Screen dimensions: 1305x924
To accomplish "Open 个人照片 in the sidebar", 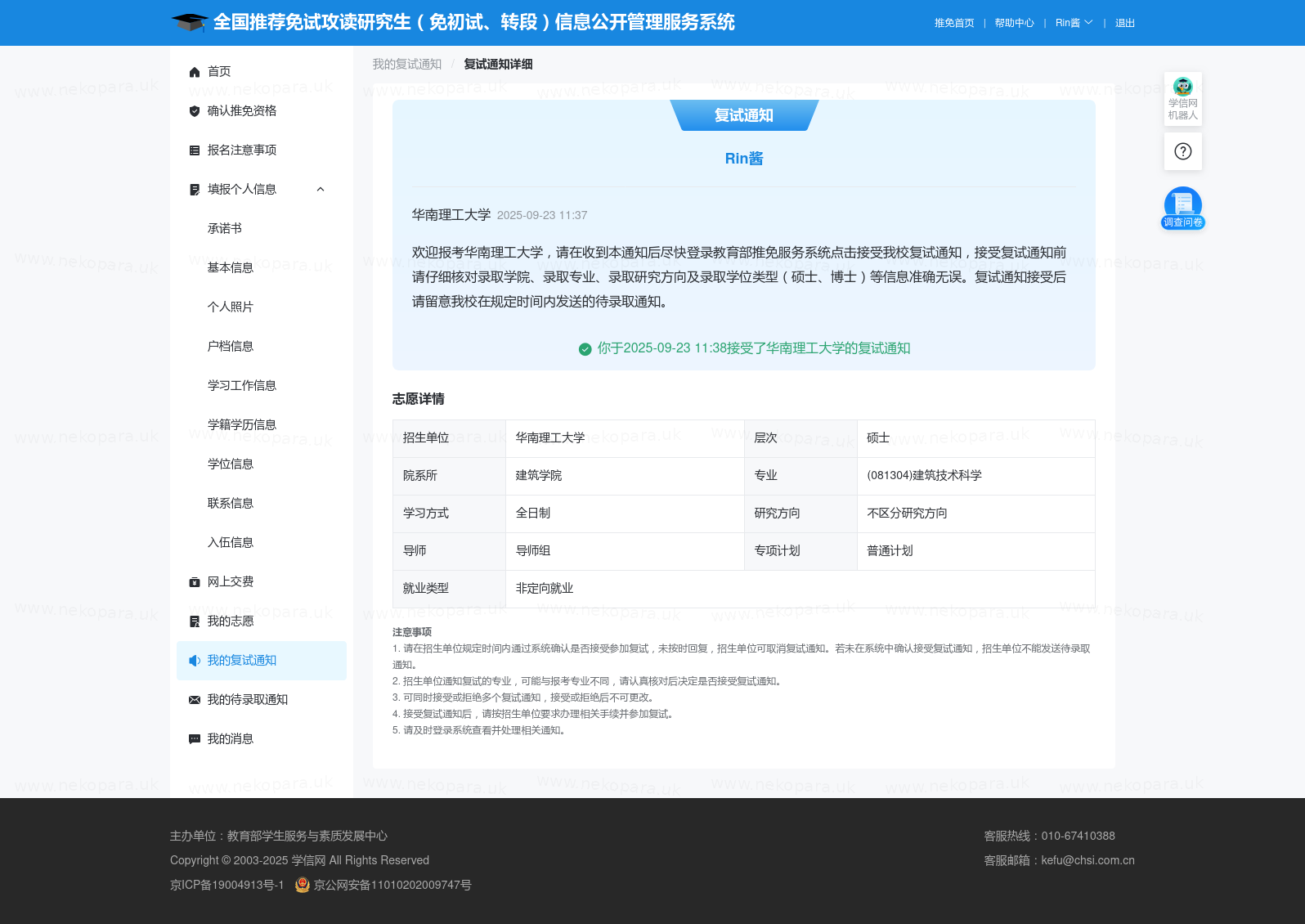I will click(231, 307).
